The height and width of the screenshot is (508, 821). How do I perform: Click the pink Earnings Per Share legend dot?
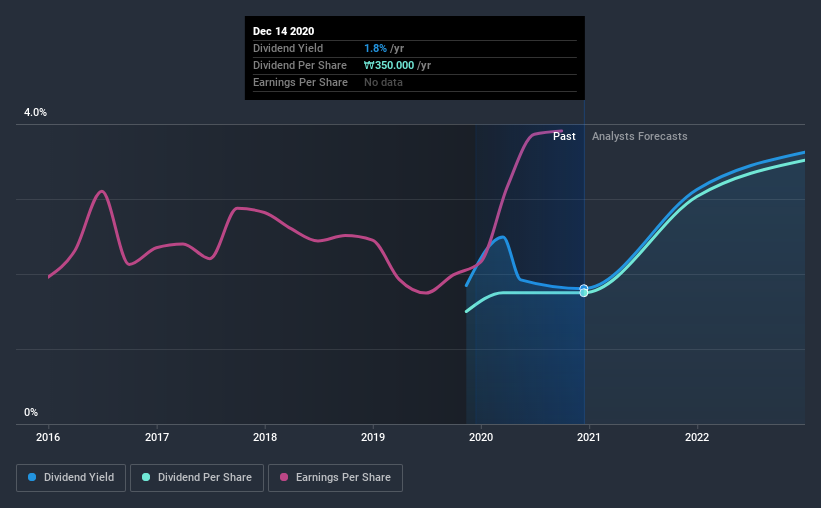(284, 477)
